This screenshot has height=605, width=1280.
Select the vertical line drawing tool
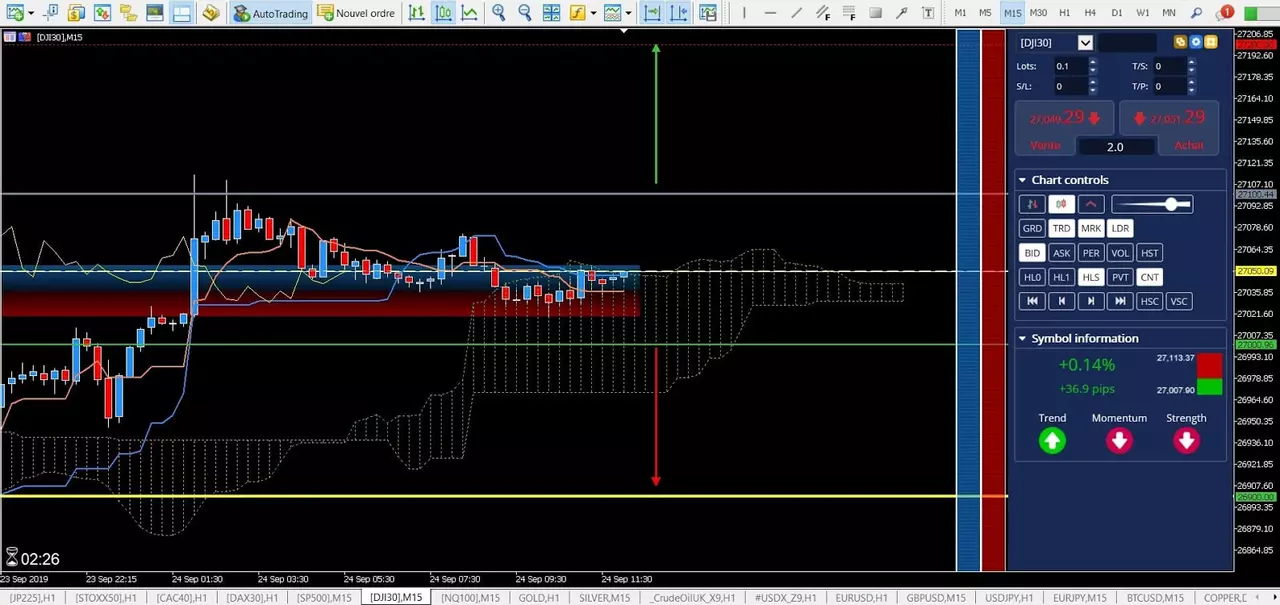(744, 13)
